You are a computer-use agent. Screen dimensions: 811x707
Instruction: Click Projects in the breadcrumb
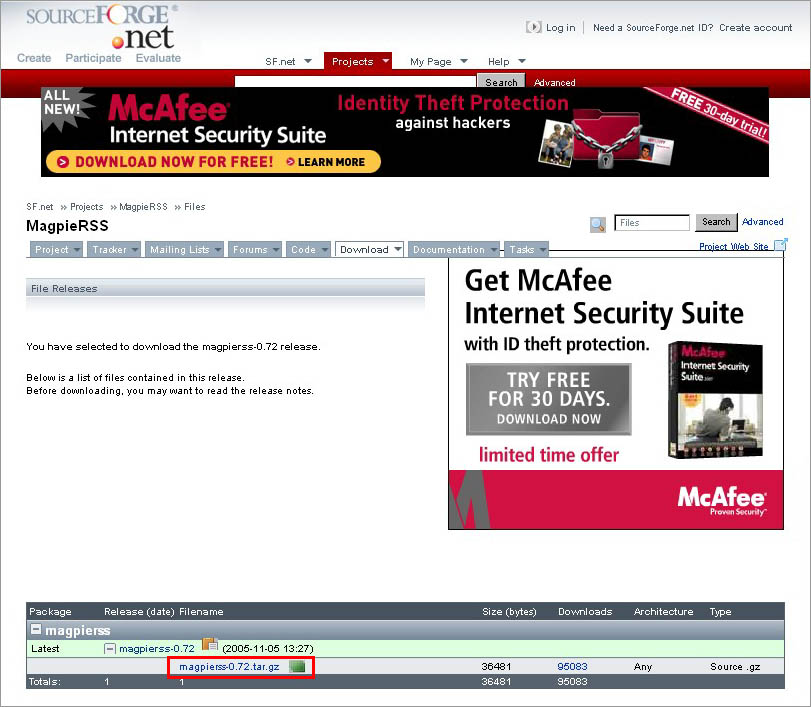(x=86, y=206)
